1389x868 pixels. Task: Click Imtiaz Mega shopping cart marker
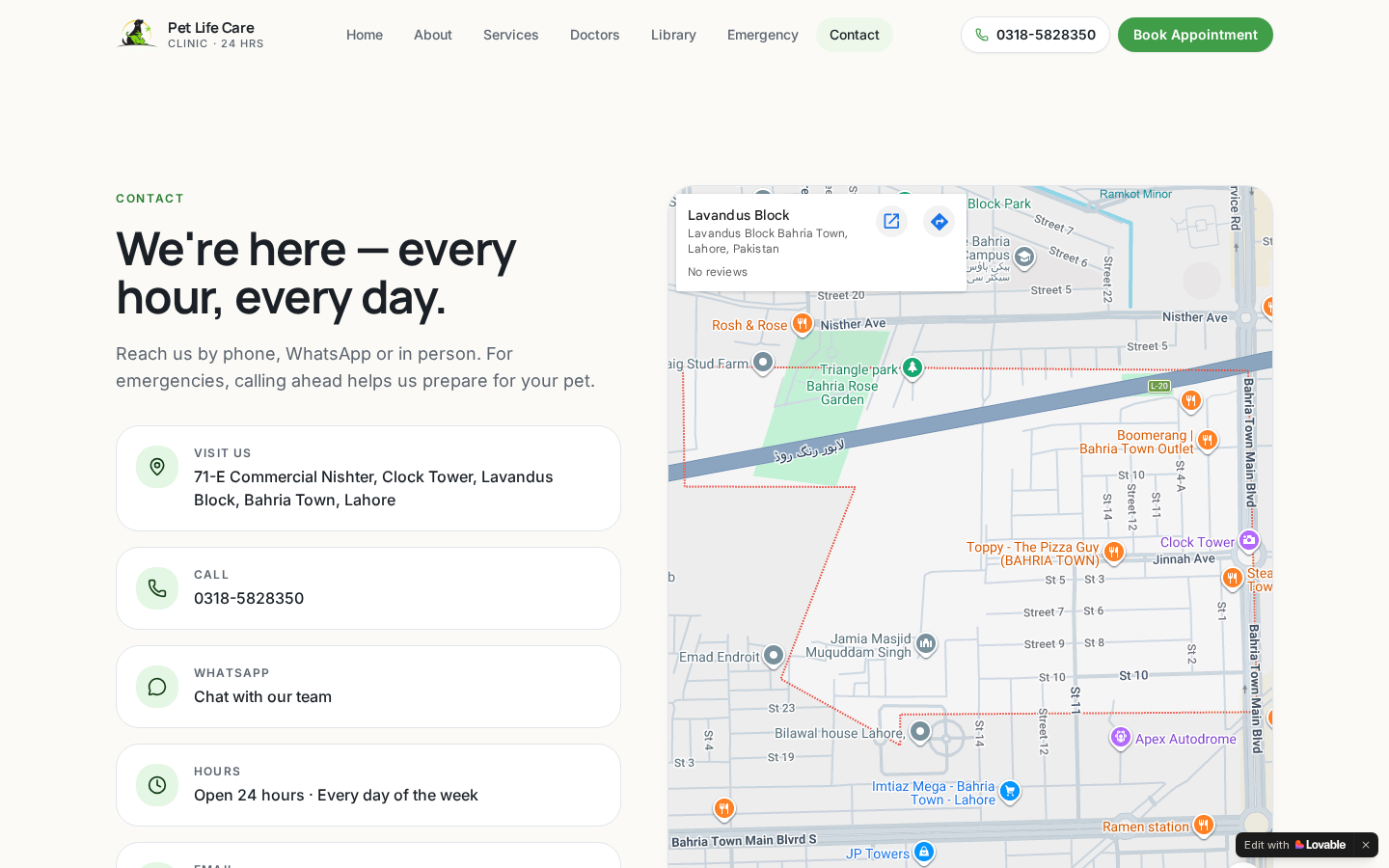pyautogui.click(x=1009, y=792)
